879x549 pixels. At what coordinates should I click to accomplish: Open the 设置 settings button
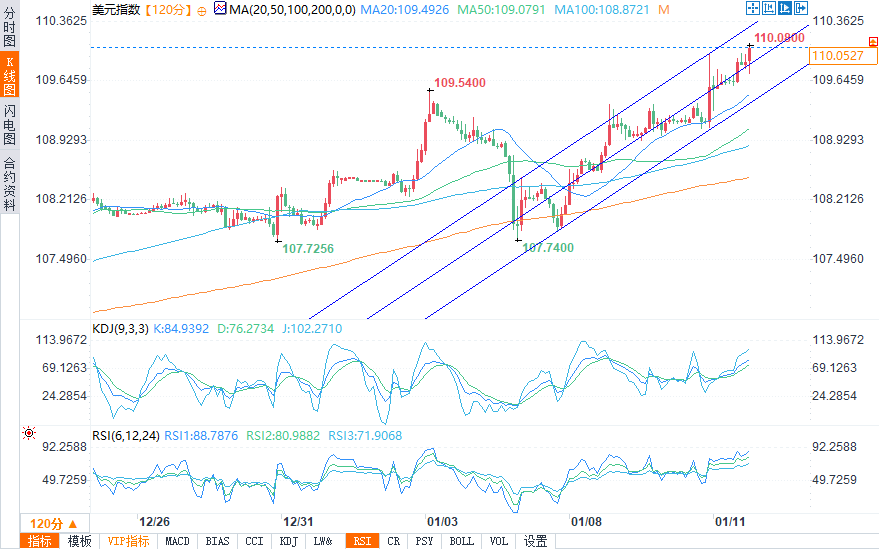tap(535, 541)
